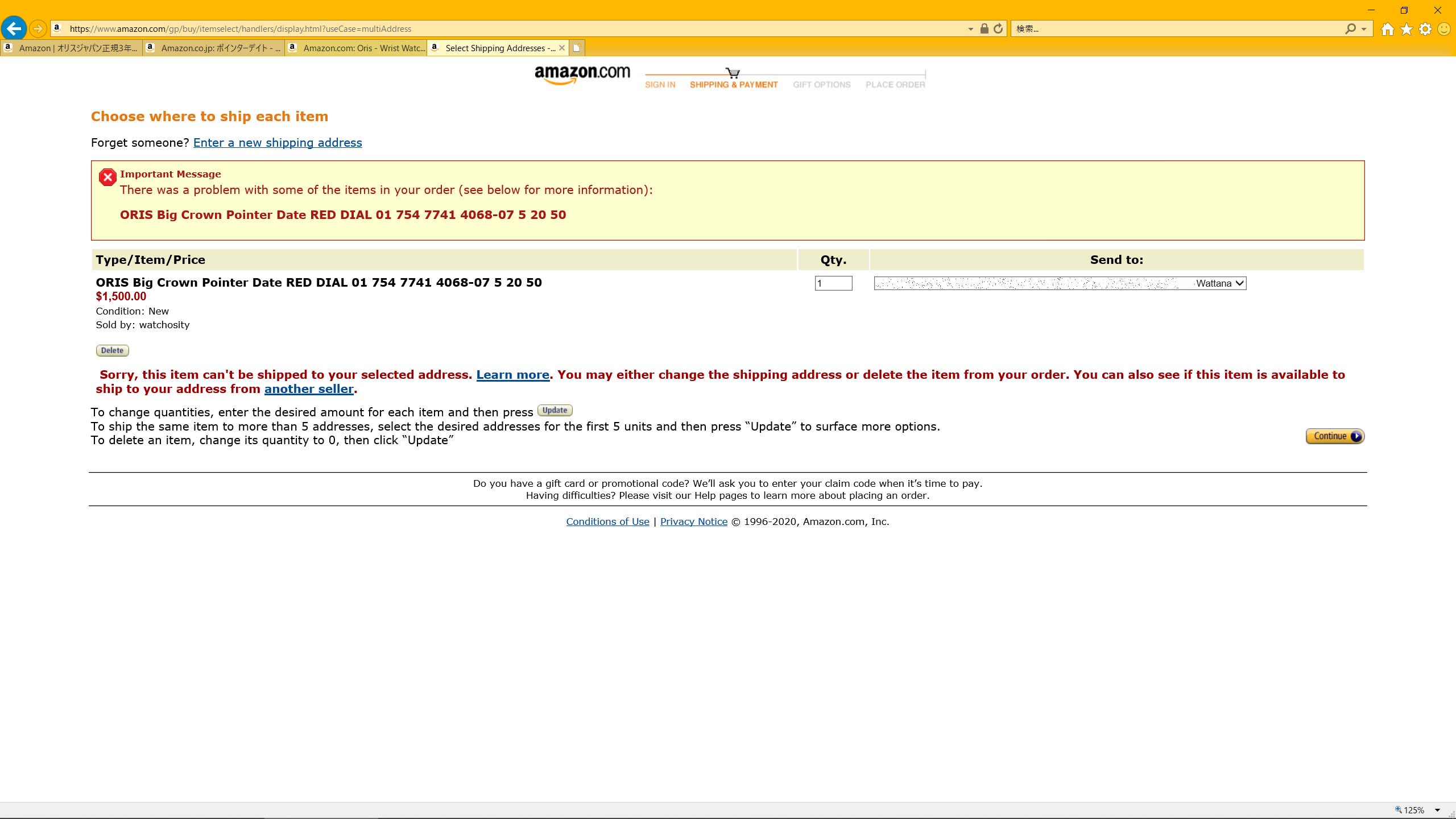Click the Delete button for ORIS watch
The width and height of the screenshot is (1456, 819).
pyautogui.click(x=112, y=350)
